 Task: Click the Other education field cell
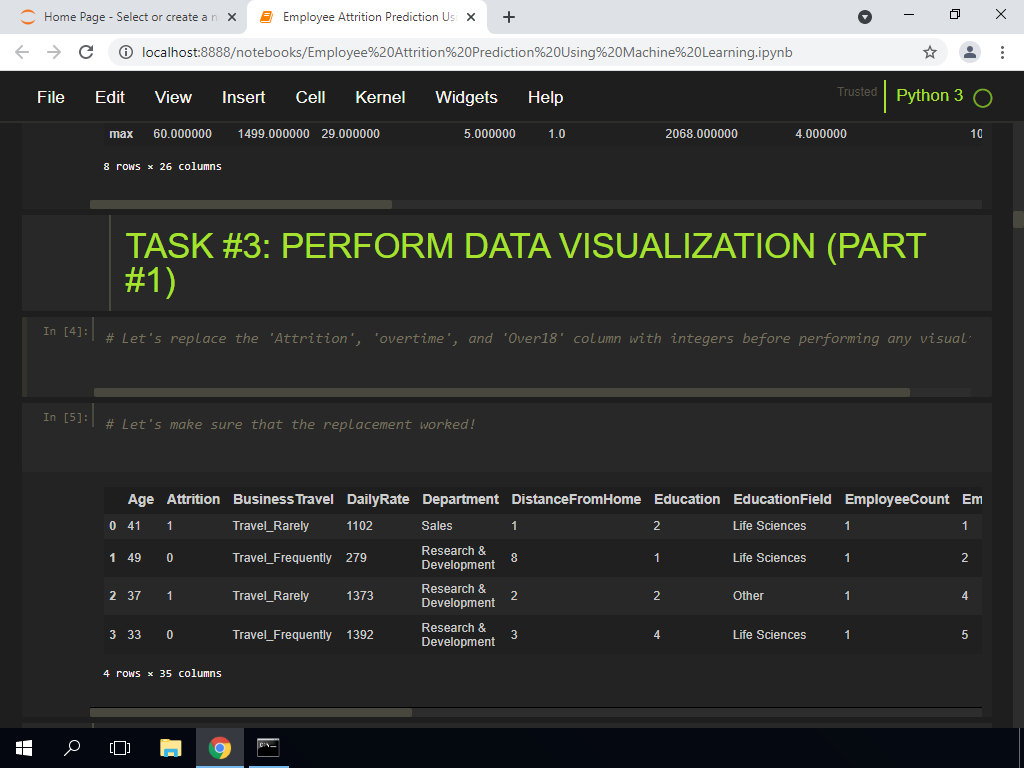pos(748,596)
